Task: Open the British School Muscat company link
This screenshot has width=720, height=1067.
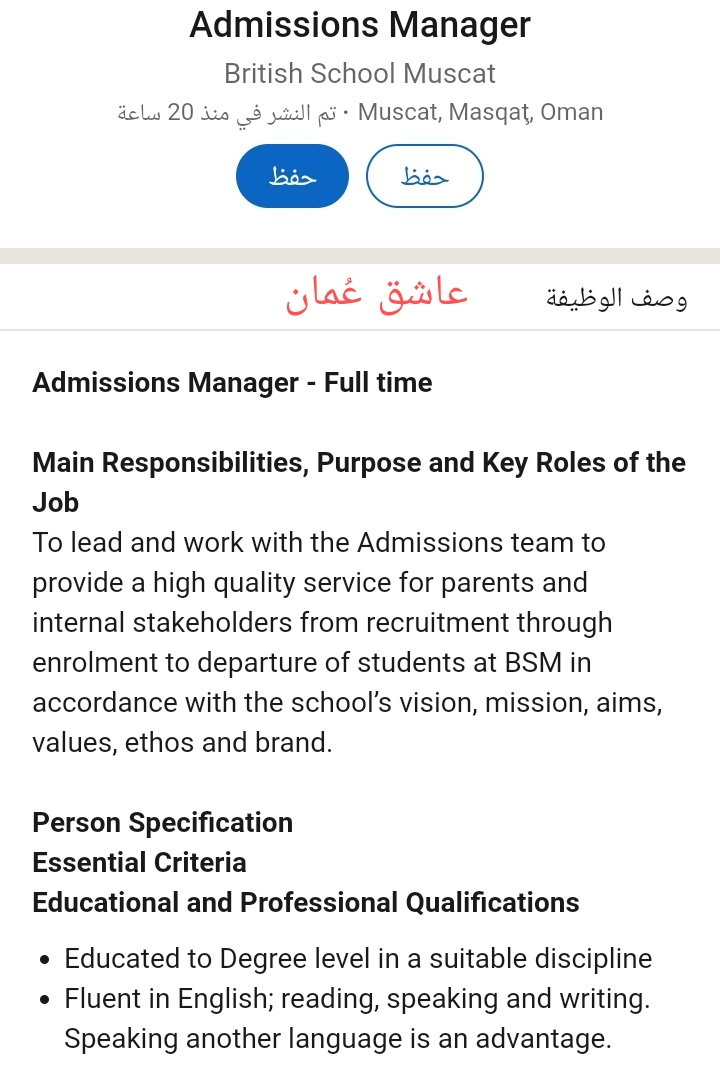Action: (x=360, y=73)
